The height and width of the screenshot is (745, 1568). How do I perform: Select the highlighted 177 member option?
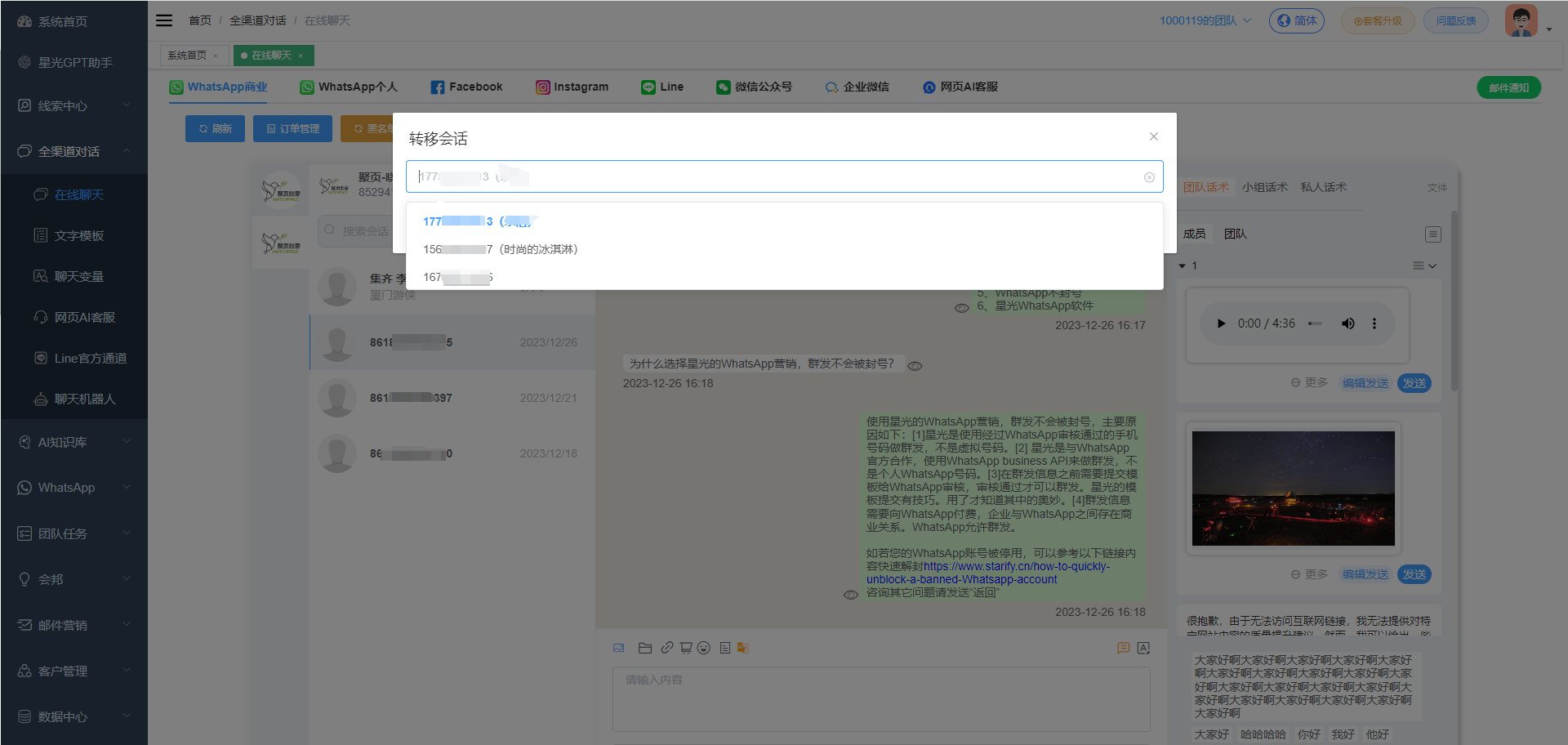[x=784, y=221]
